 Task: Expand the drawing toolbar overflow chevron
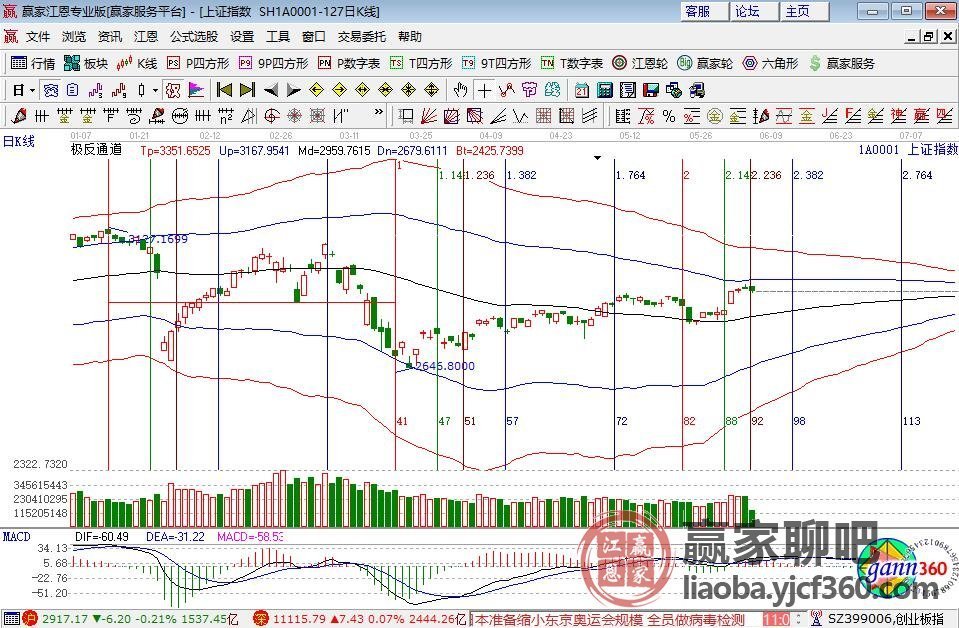click(x=379, y=112)
